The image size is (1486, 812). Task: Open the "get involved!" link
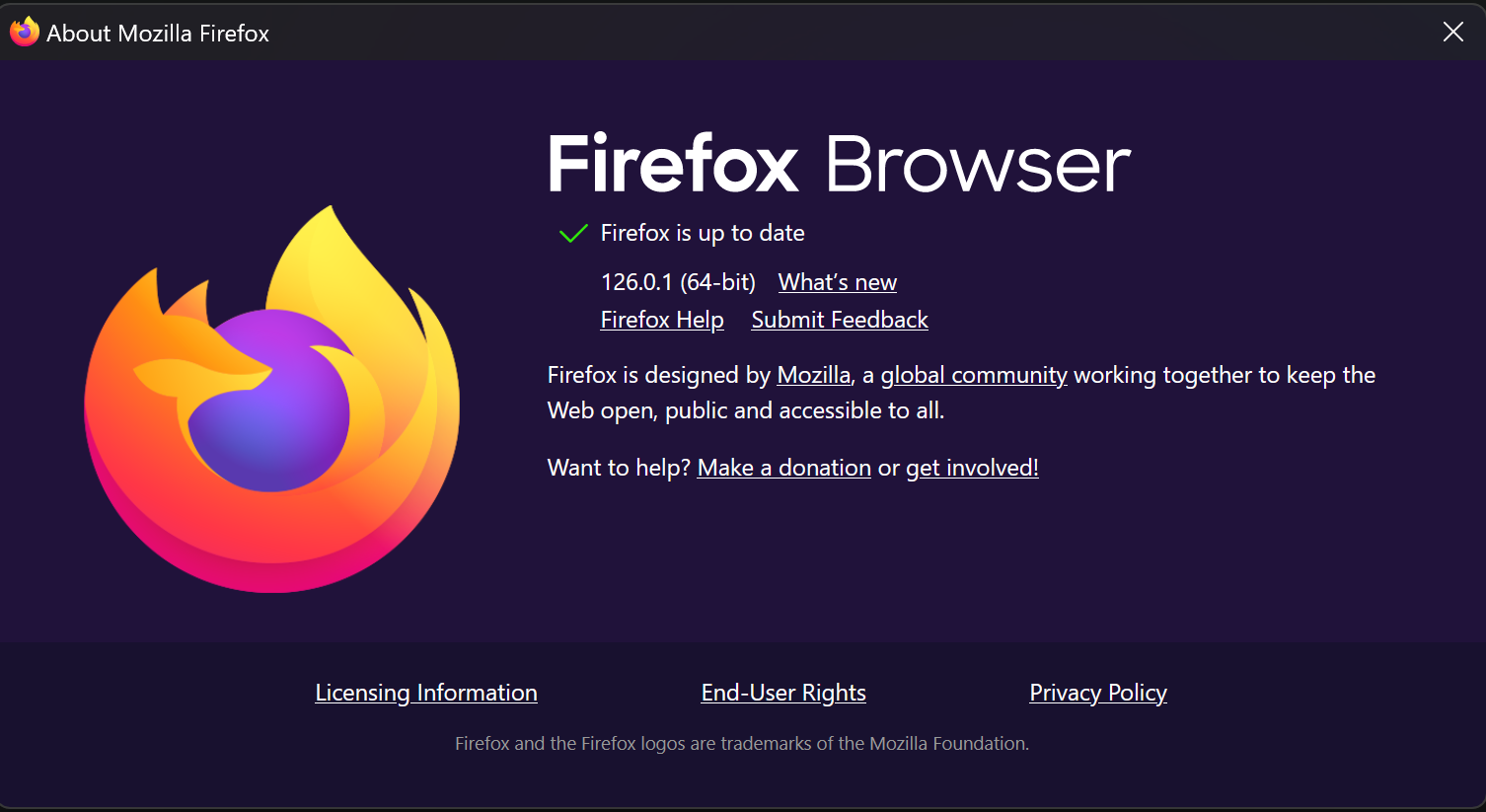pyautogui.click(x=972, y=468)
